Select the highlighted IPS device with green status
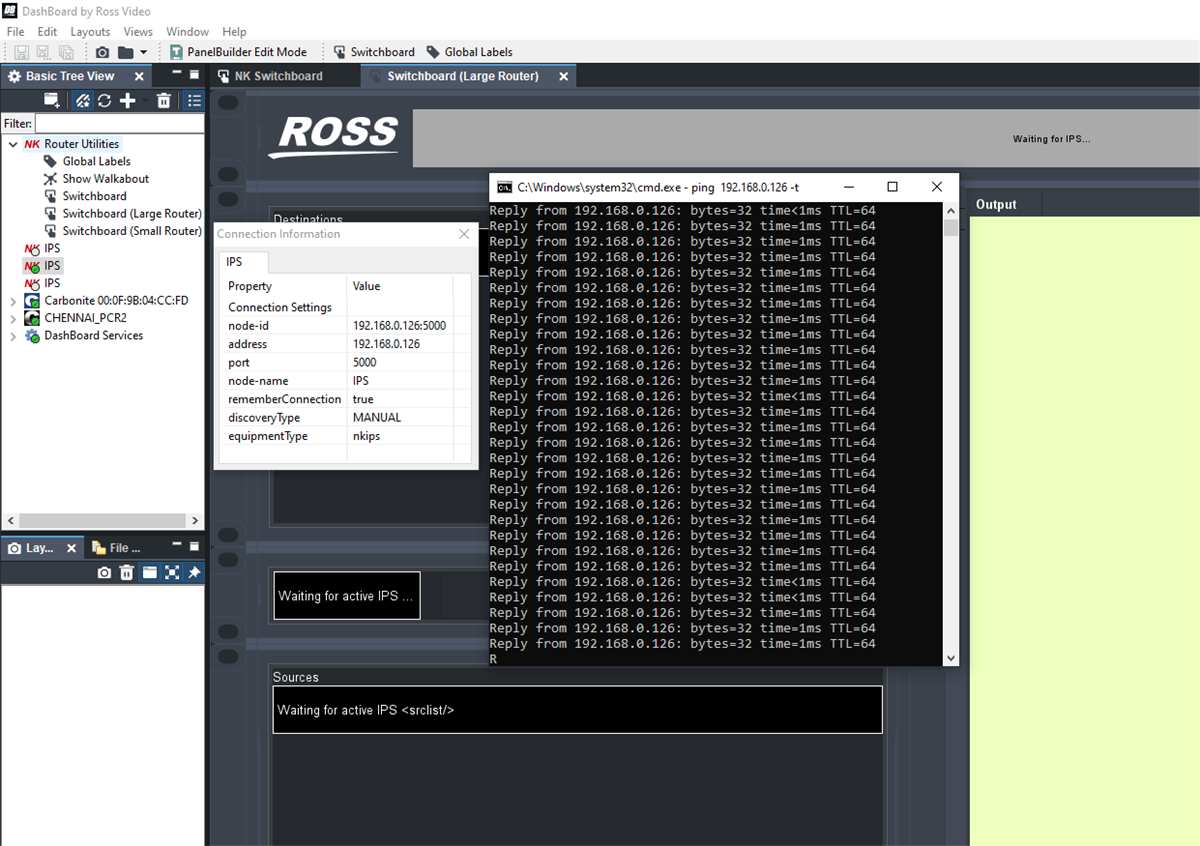The height and width of the screenshot is (846, 1200). 49,265
